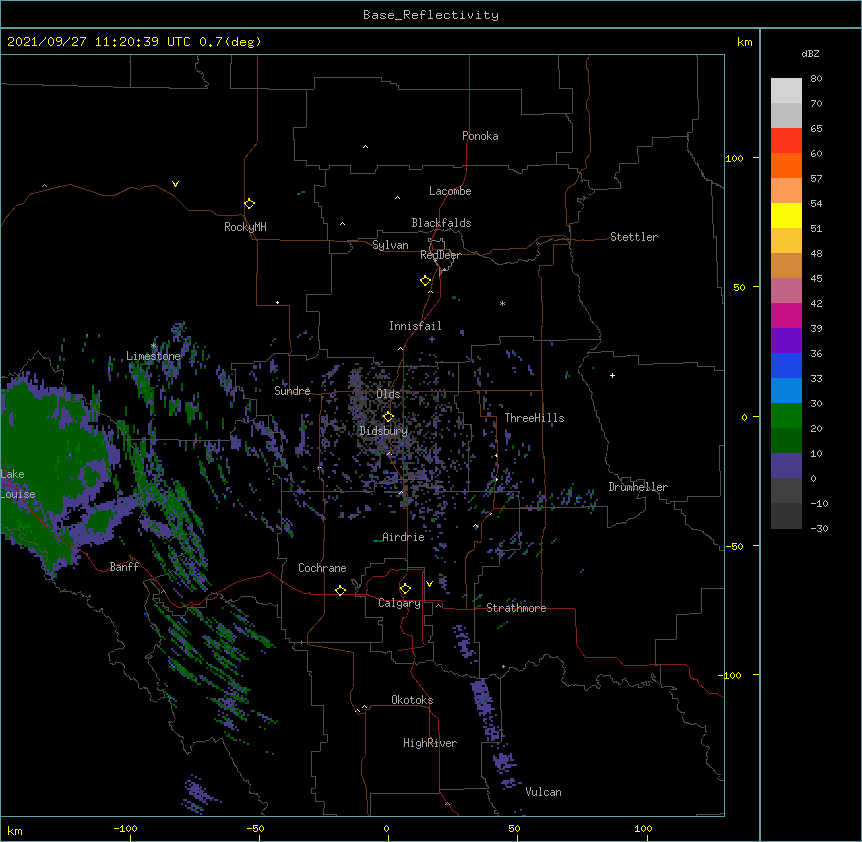The width and height of the screenshot is (862, 842).
Task: Click the Sylvan town label
Action: (x=390, y=245)
